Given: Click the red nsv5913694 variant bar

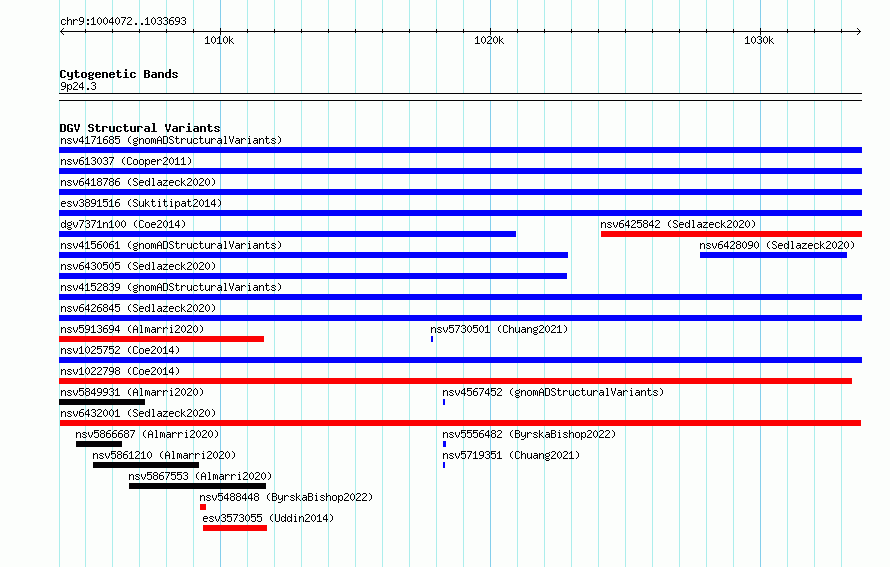Looking at the screenshot, I should [x=162, y=339].
